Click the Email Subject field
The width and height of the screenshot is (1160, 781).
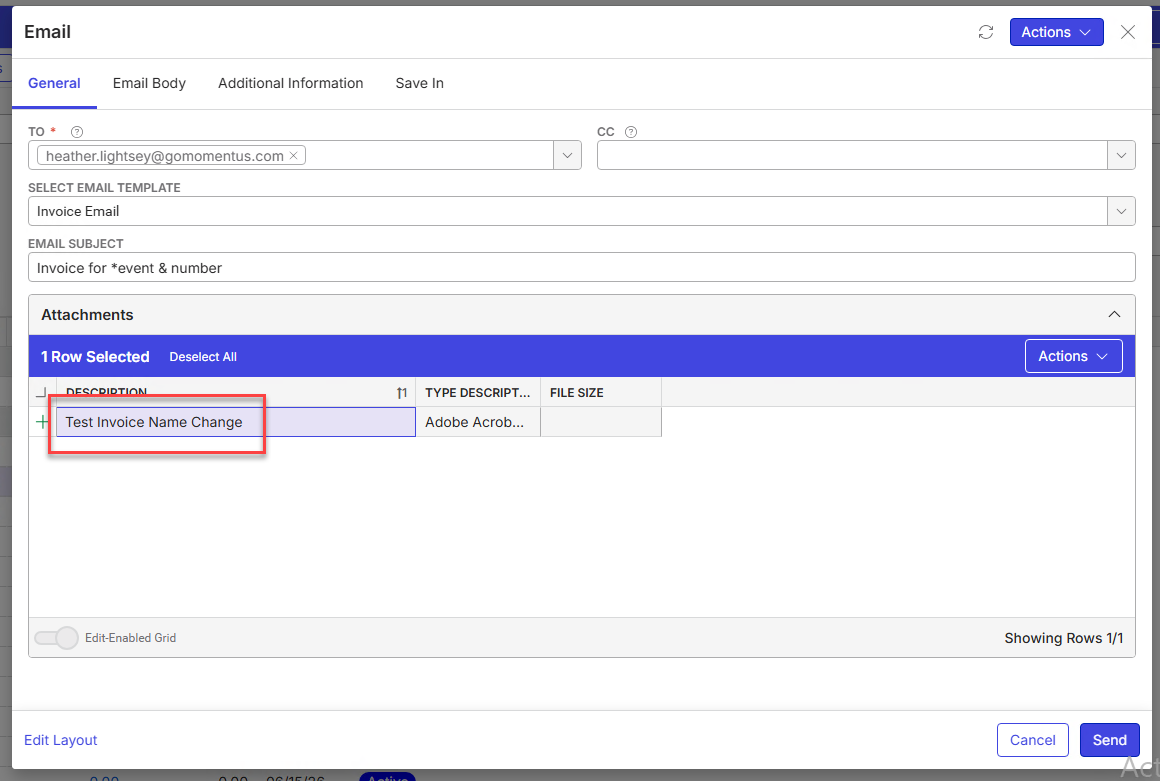tap(581, 268)
